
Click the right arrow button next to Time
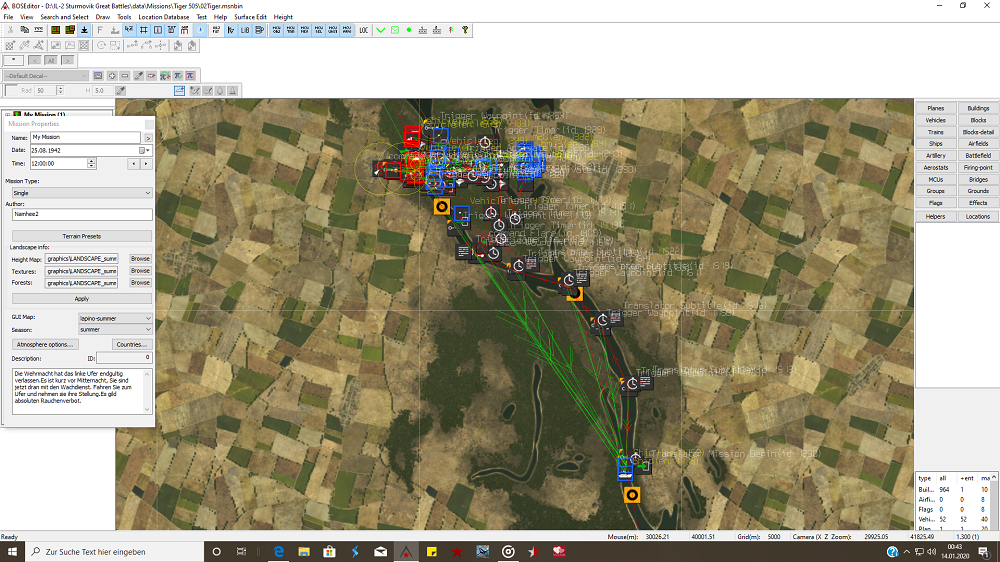coord(146,164)
